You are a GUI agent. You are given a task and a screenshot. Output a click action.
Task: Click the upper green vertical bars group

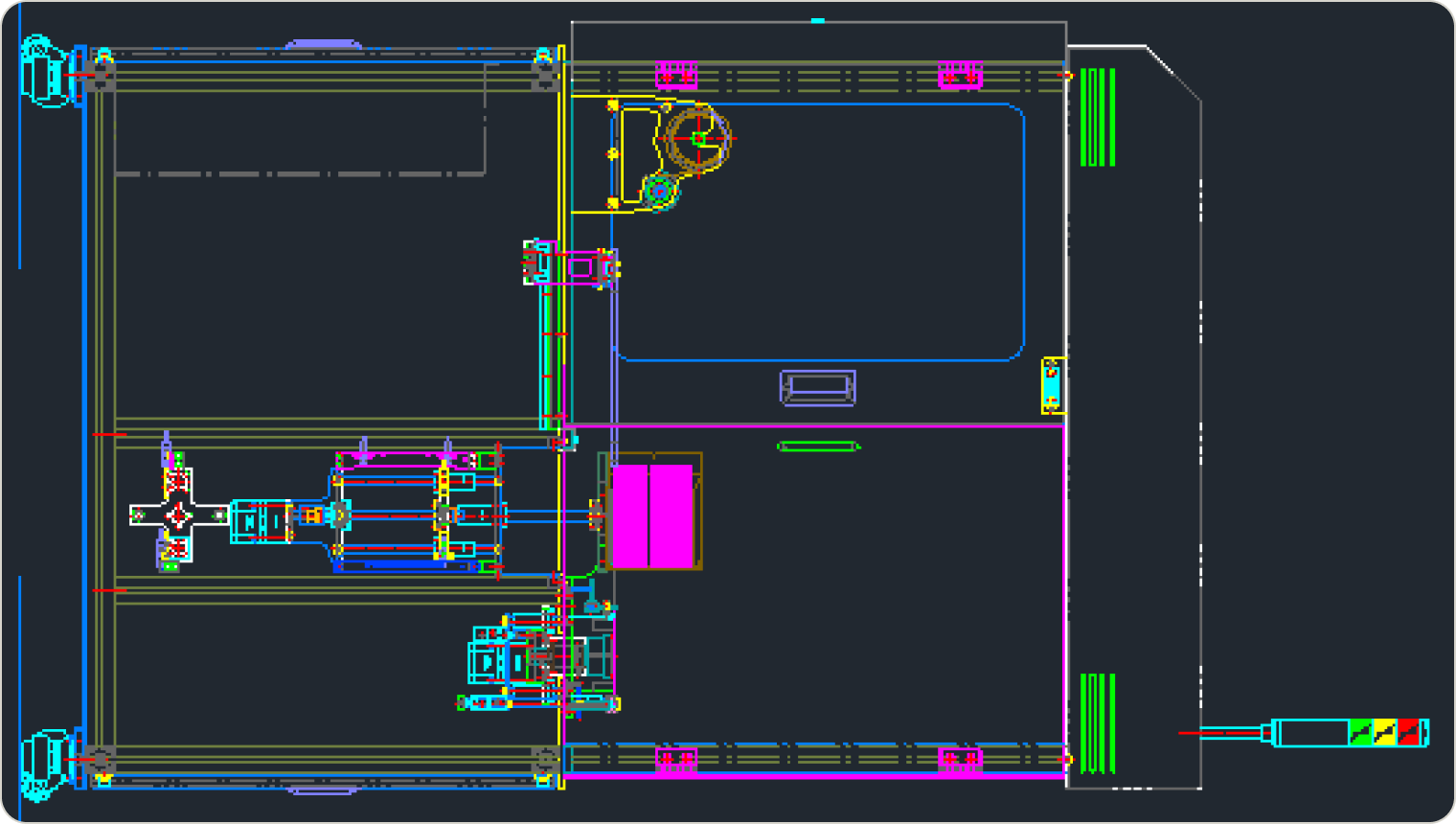coord(1098,117)
